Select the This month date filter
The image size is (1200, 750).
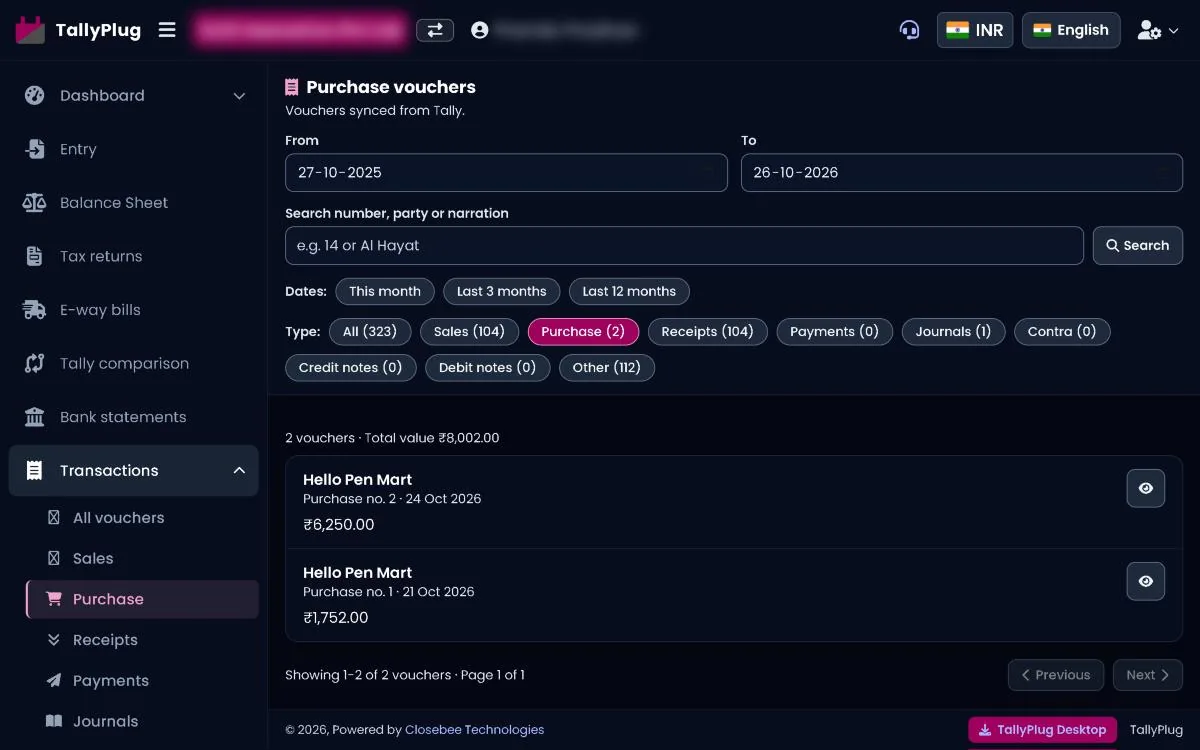click(x=385, y=291)
